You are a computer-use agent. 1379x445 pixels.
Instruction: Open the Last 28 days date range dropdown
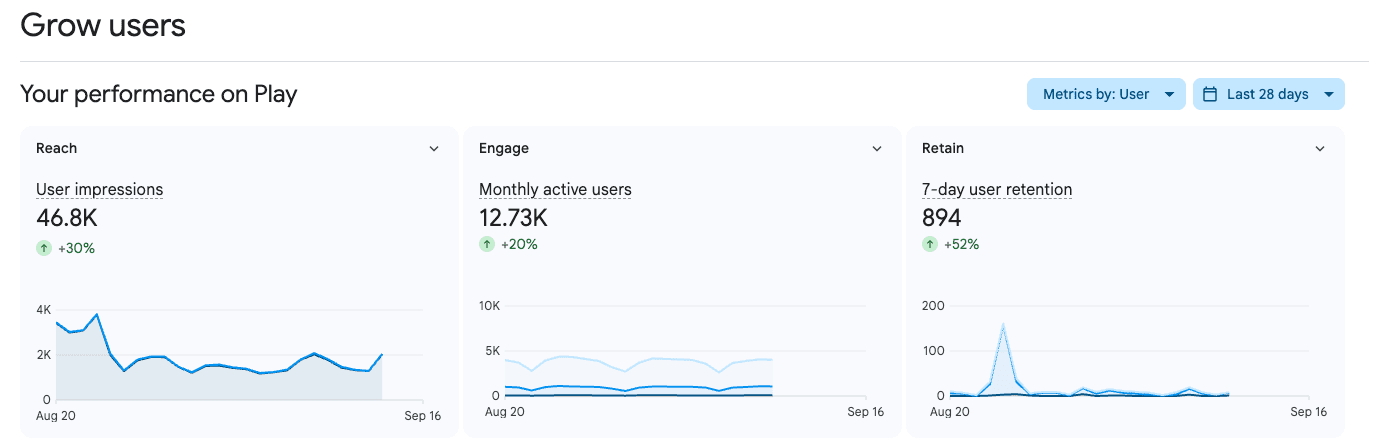pos(1268,94)
